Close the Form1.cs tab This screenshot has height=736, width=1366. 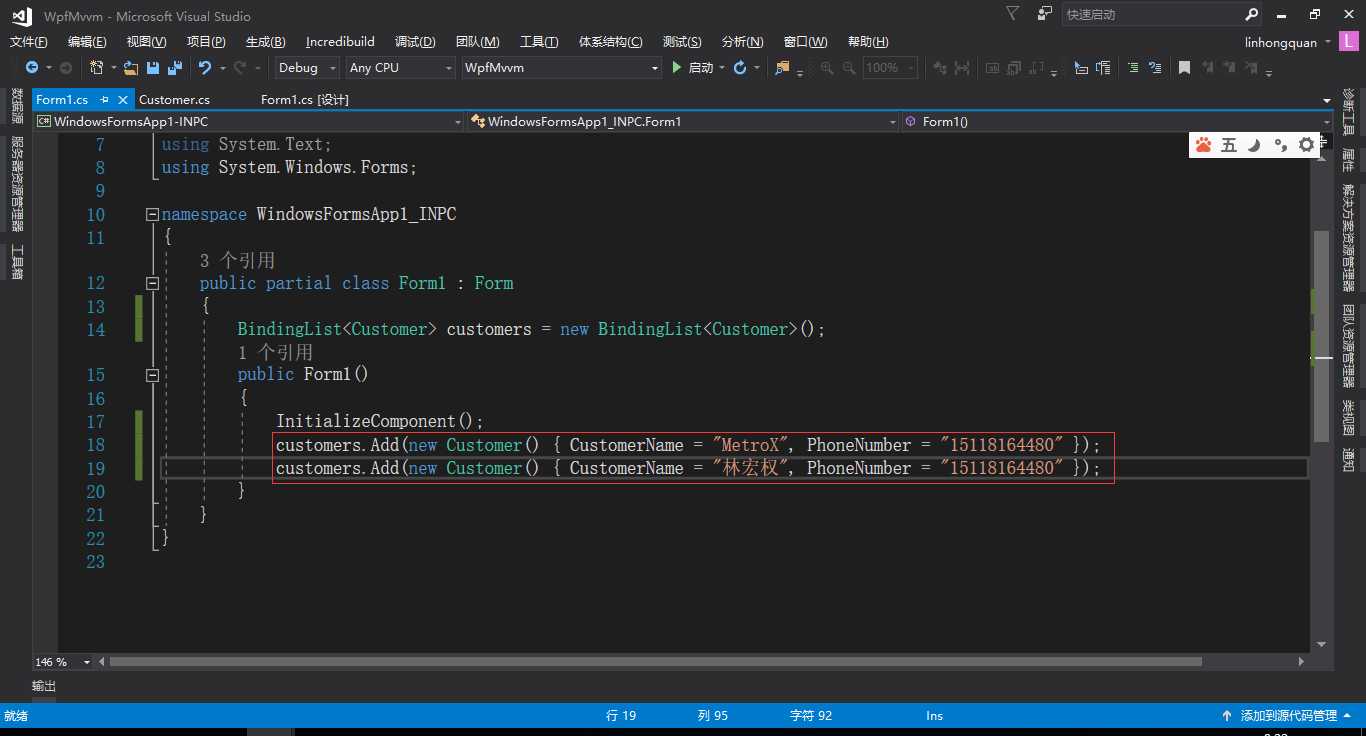(x=123, y=100)
